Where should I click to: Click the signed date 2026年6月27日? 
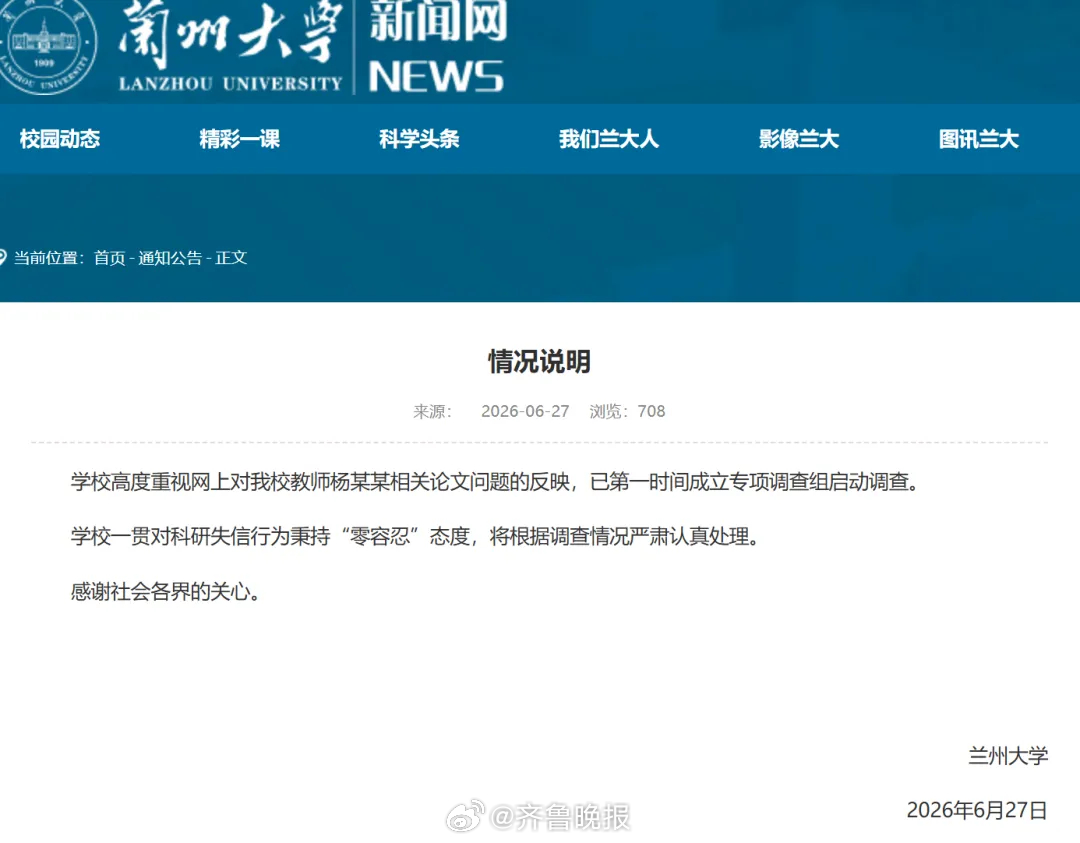977,810
